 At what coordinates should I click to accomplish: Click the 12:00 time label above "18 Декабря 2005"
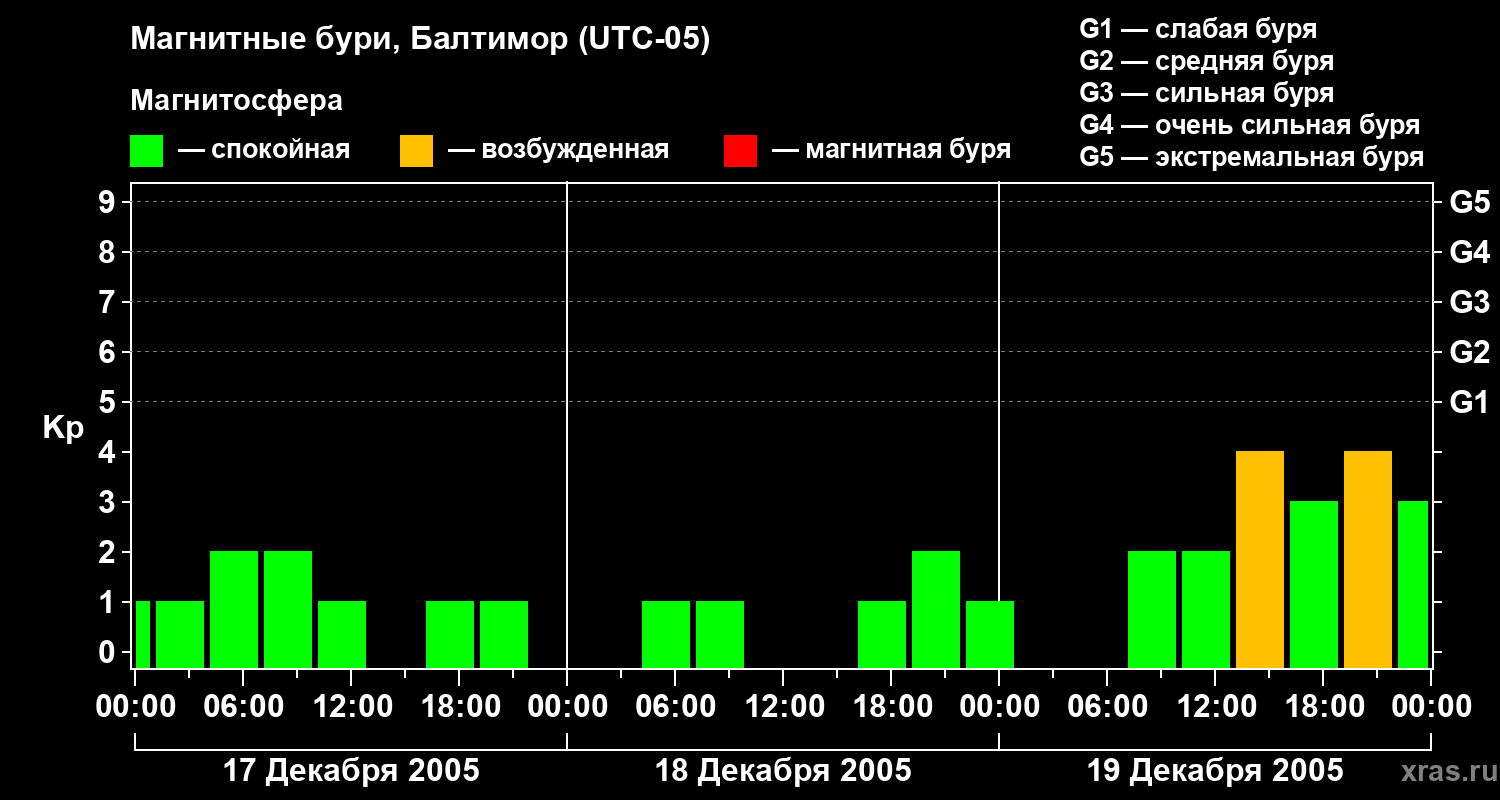click(783, 707)
